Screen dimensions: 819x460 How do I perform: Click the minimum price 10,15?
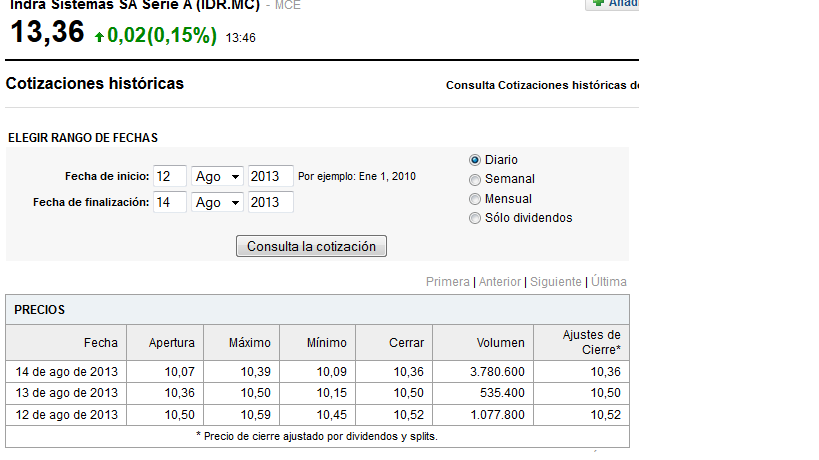pyautogui.click(x=331, y=393)
